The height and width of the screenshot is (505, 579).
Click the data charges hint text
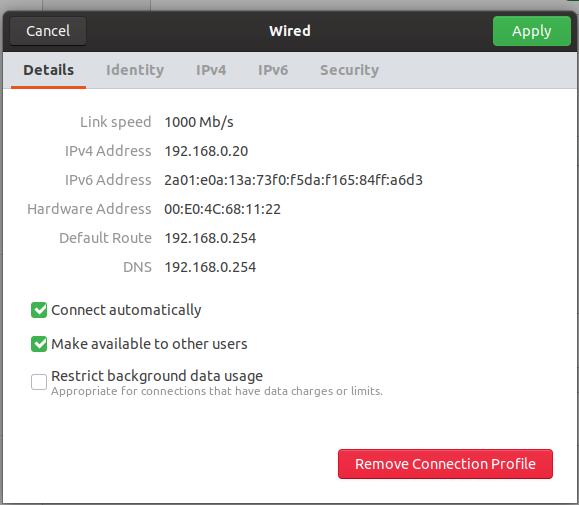click(217, 391)
